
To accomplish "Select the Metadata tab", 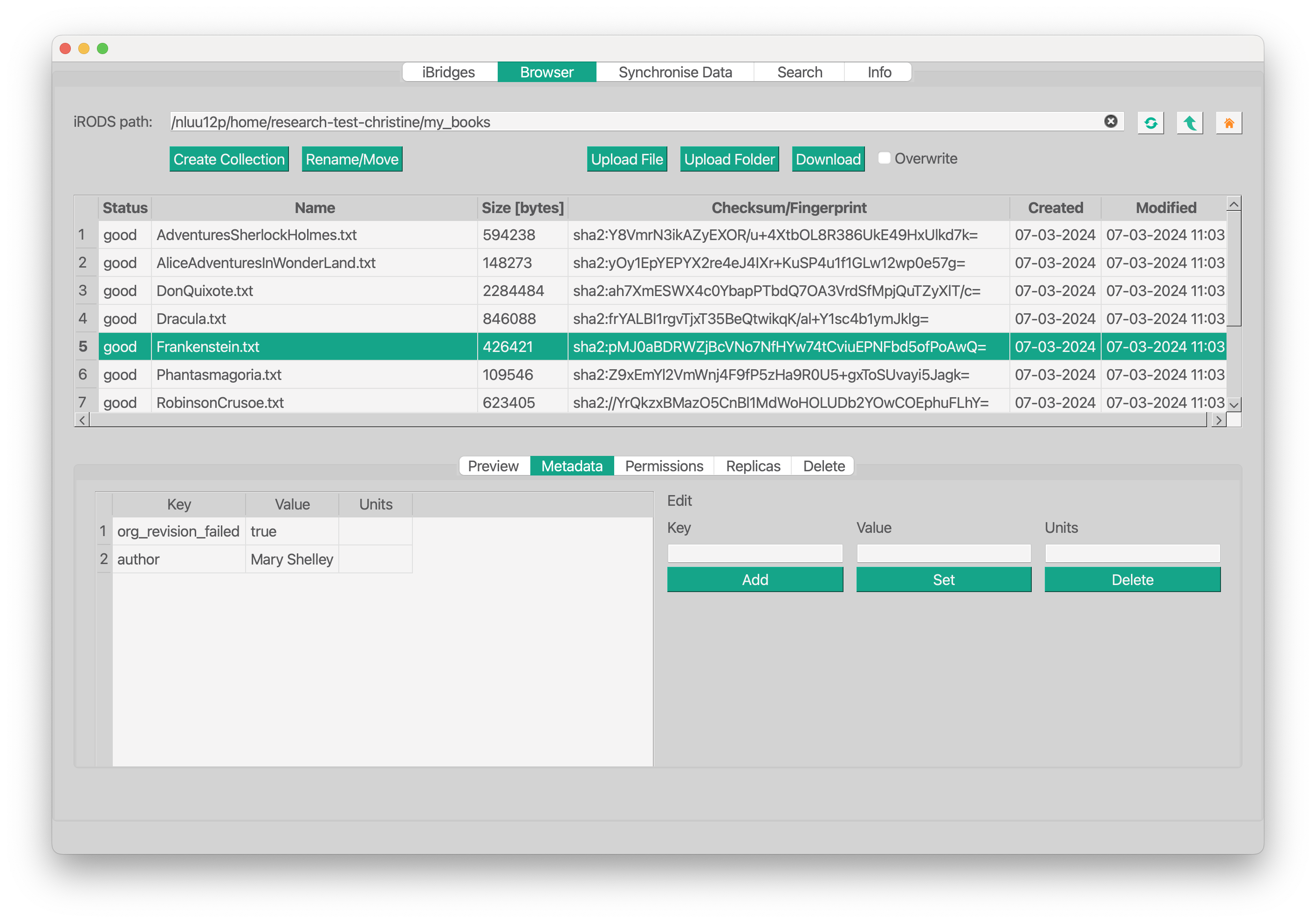I will (x=571, y=466).
